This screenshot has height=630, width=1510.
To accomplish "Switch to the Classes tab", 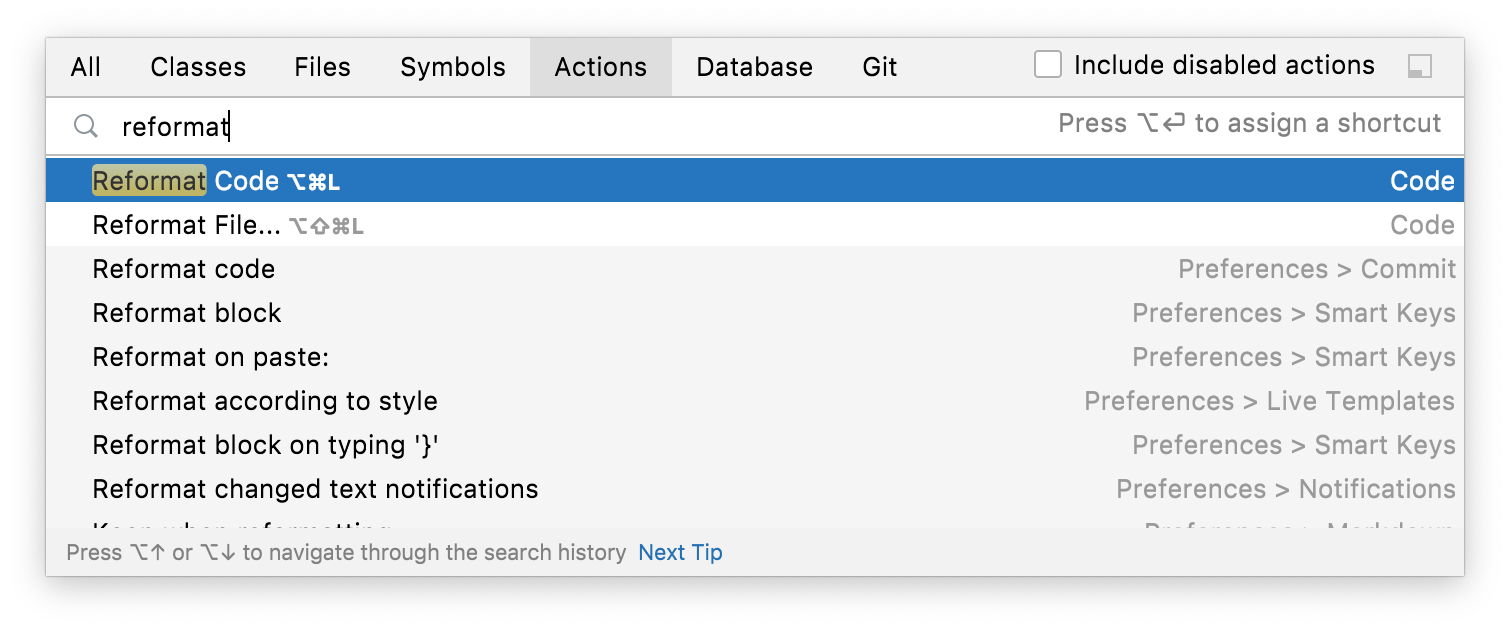I will (x=197, y=67).
